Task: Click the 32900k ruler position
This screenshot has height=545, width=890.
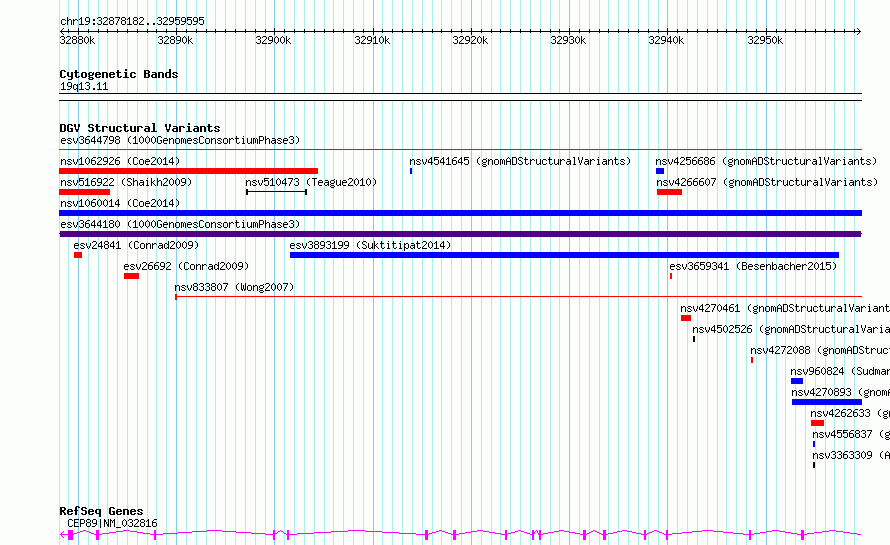Action: (274, 40)
